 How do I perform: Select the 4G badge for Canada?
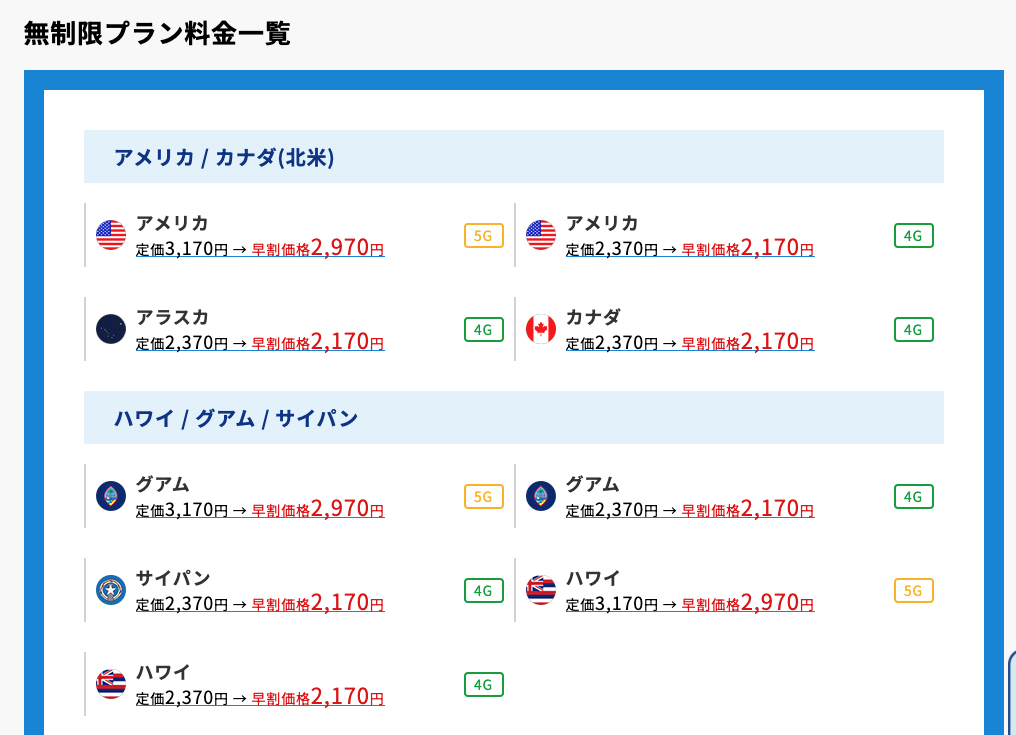914,330
